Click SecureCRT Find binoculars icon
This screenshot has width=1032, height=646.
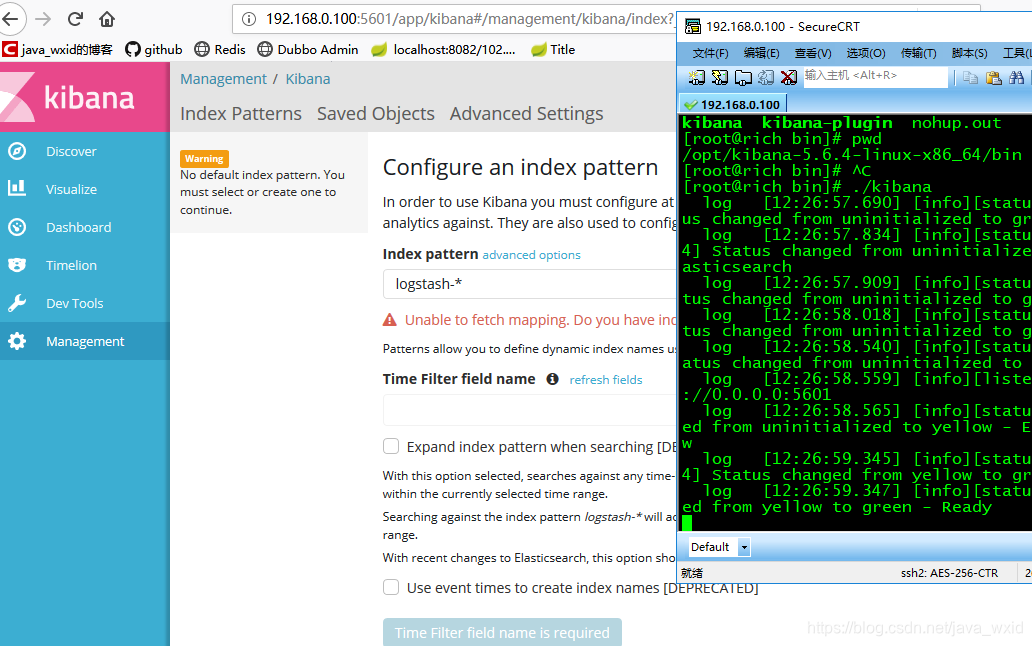pos(1016,78)
